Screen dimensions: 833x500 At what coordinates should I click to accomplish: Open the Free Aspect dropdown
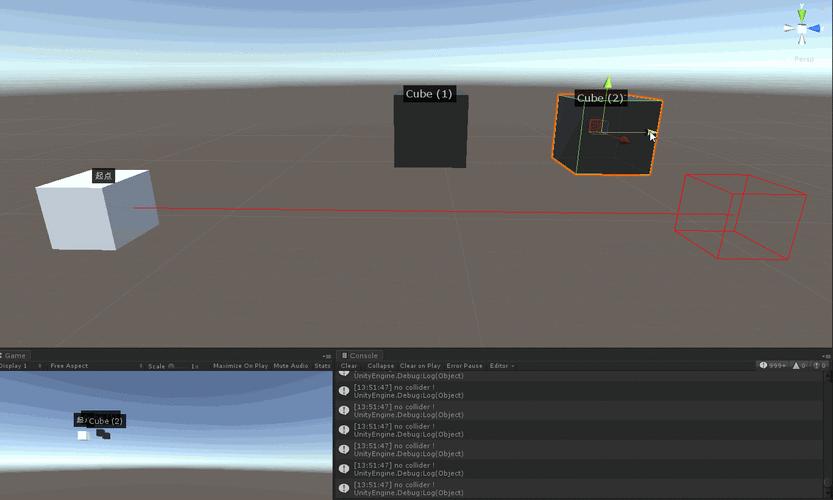[96, 366]
